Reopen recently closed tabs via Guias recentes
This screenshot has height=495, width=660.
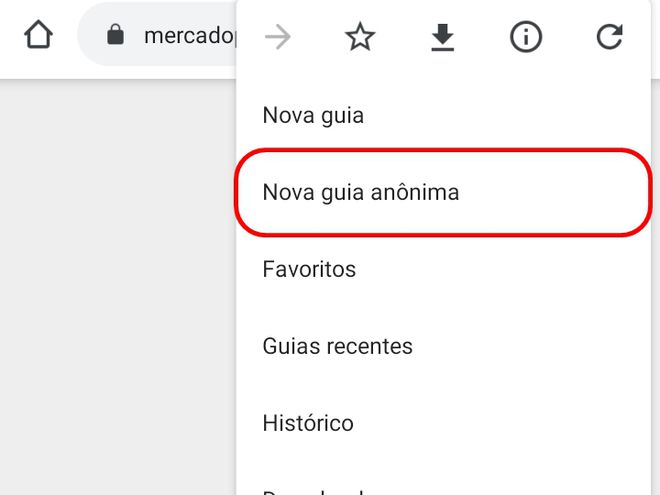coord(443,346)
